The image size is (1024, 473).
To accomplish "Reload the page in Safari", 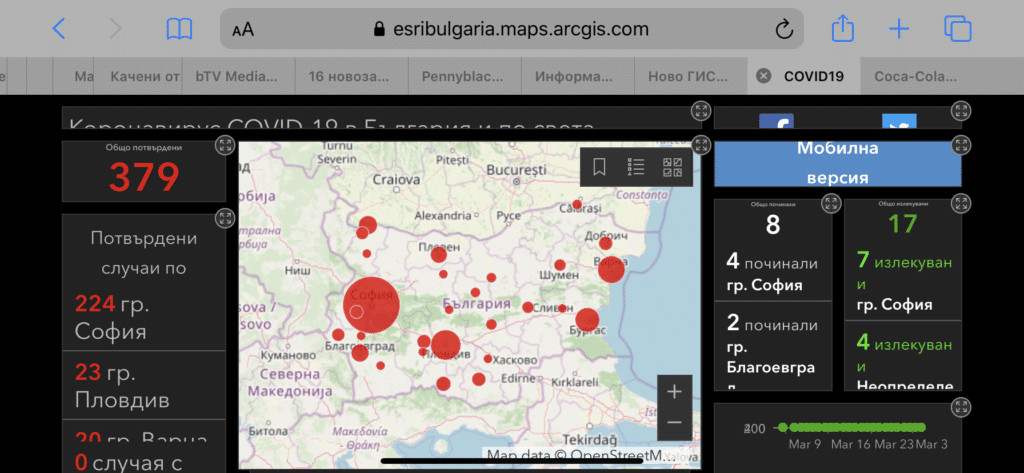I will pos(784,29).
